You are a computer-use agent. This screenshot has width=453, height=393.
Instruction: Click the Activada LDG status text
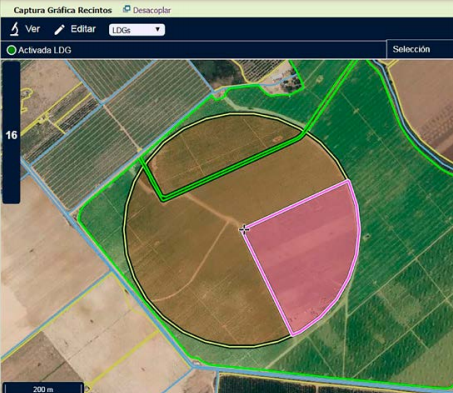45,50
